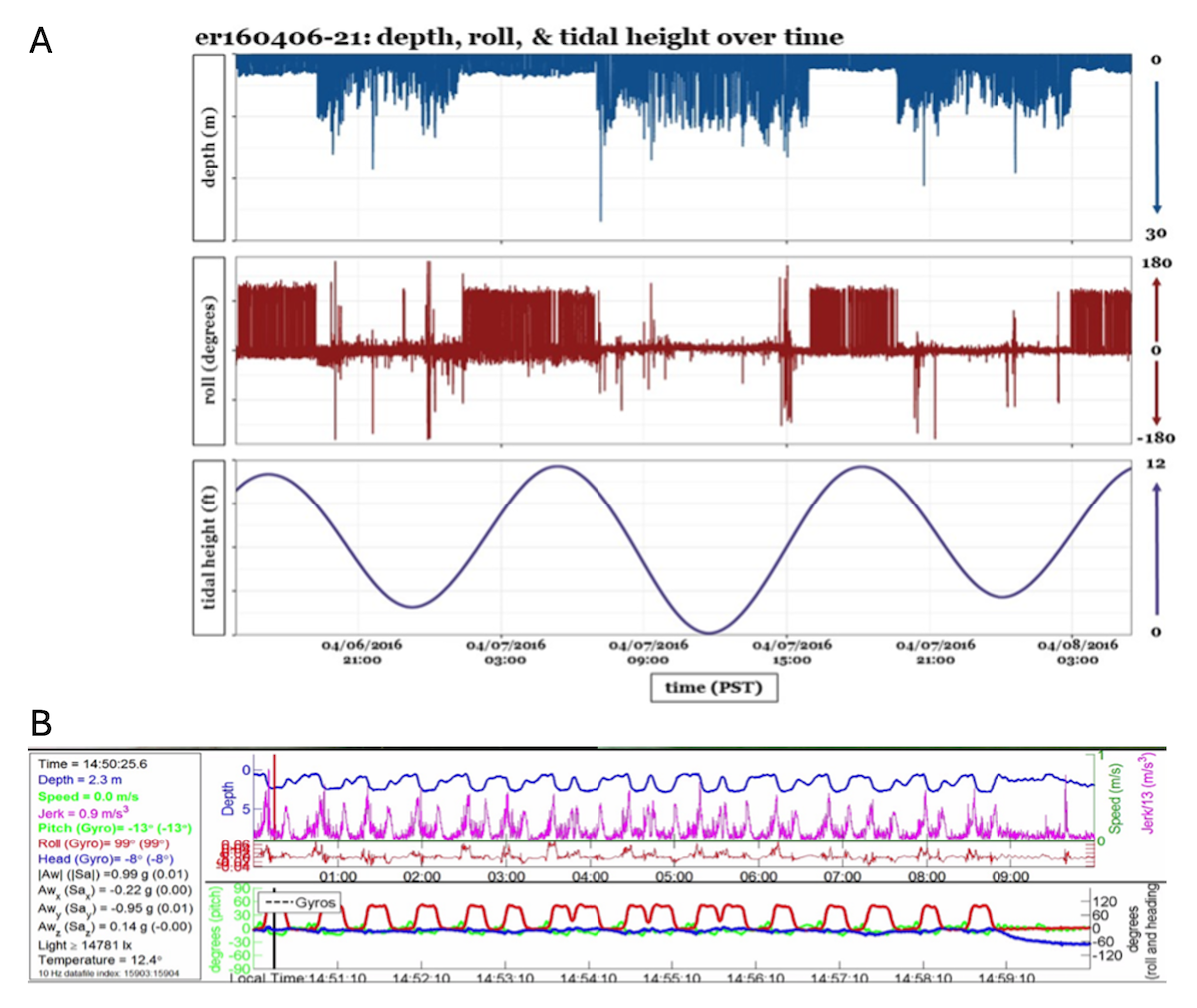Select panel label B

[x=41, y=722]
